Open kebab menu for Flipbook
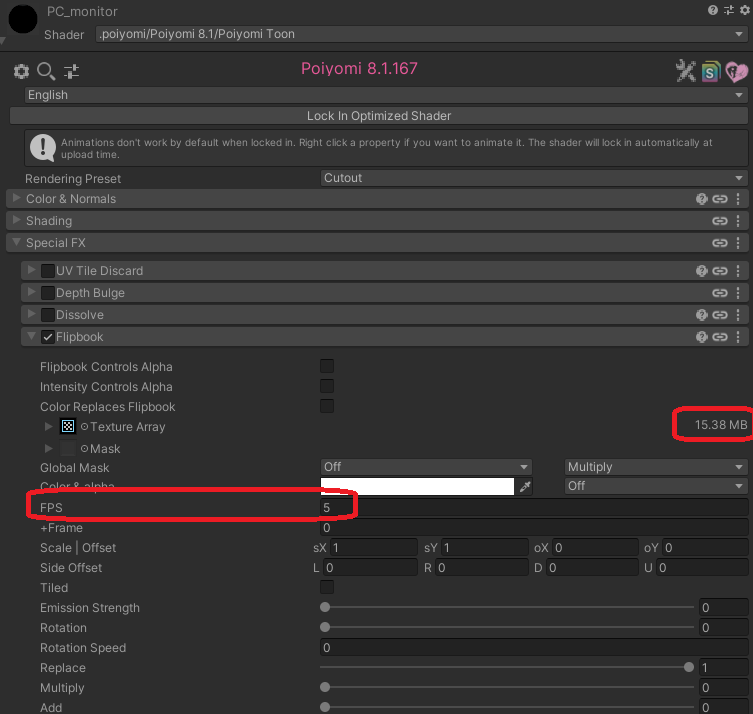The height and width of the screenshot is (714, 753). 738,337
